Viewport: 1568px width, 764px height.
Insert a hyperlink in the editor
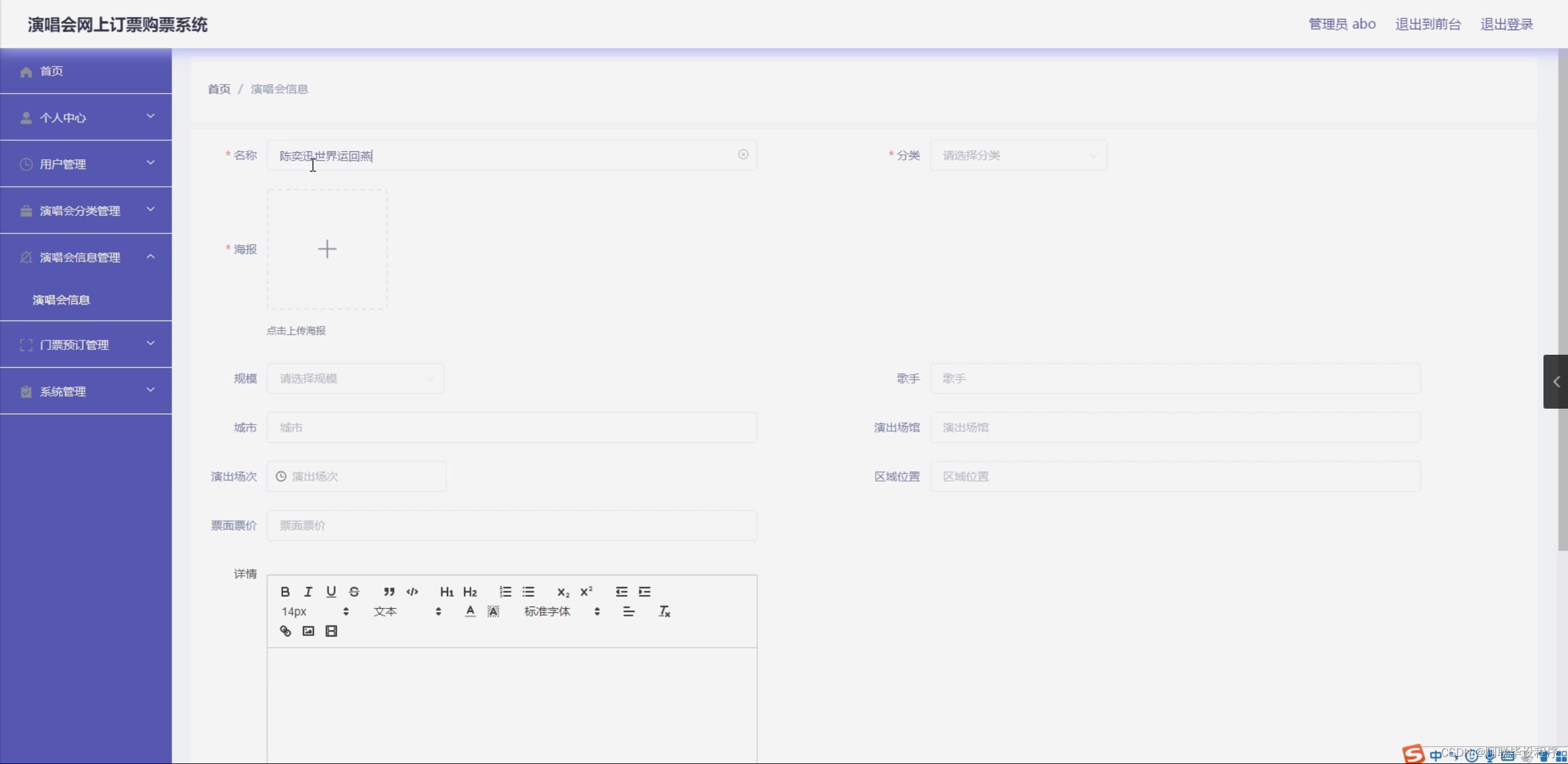point(285,630)
